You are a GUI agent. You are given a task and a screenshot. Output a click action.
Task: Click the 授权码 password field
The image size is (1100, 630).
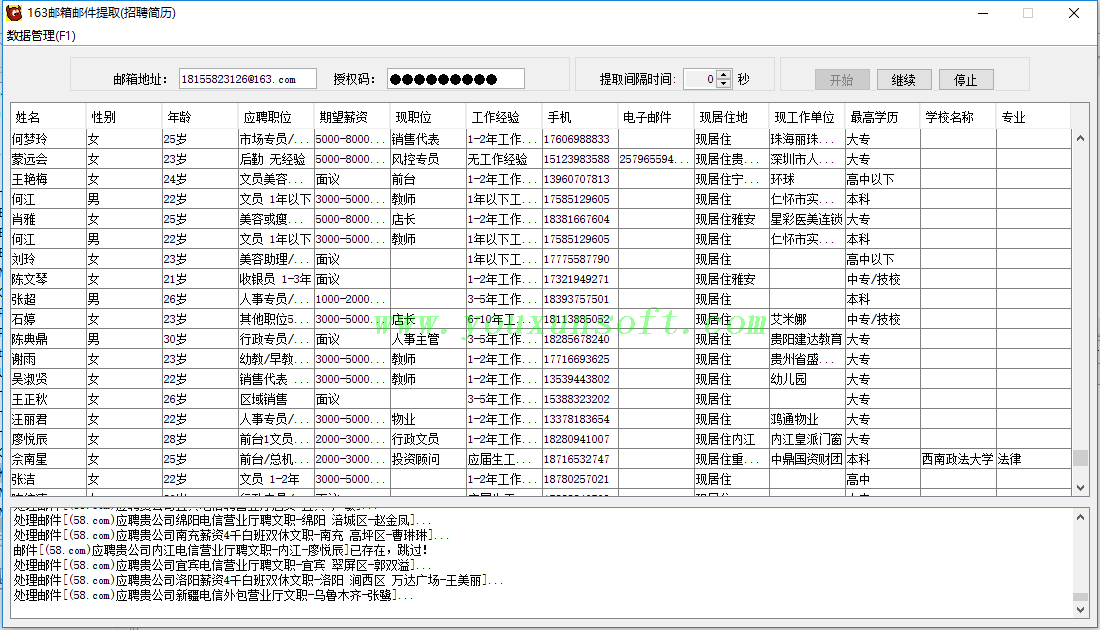455,79
